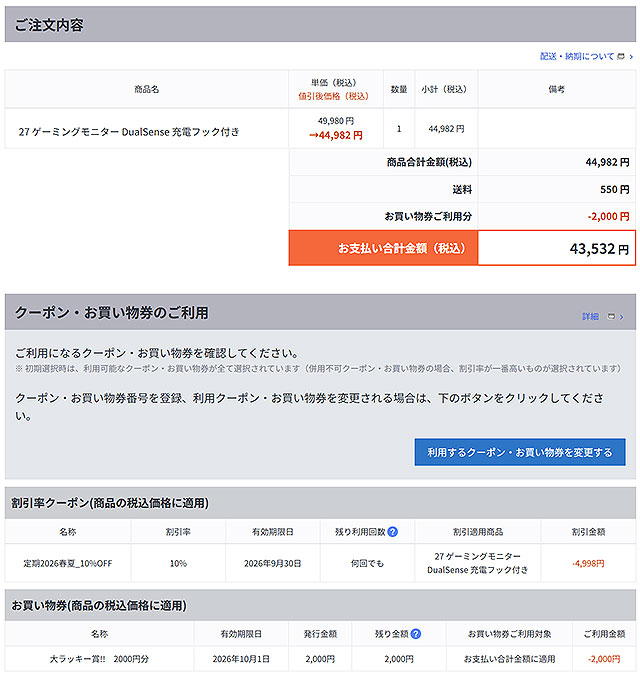Click 利用するクーポン・お買い物券を変更する button
The image size is (640, 675).
[519, 452]
